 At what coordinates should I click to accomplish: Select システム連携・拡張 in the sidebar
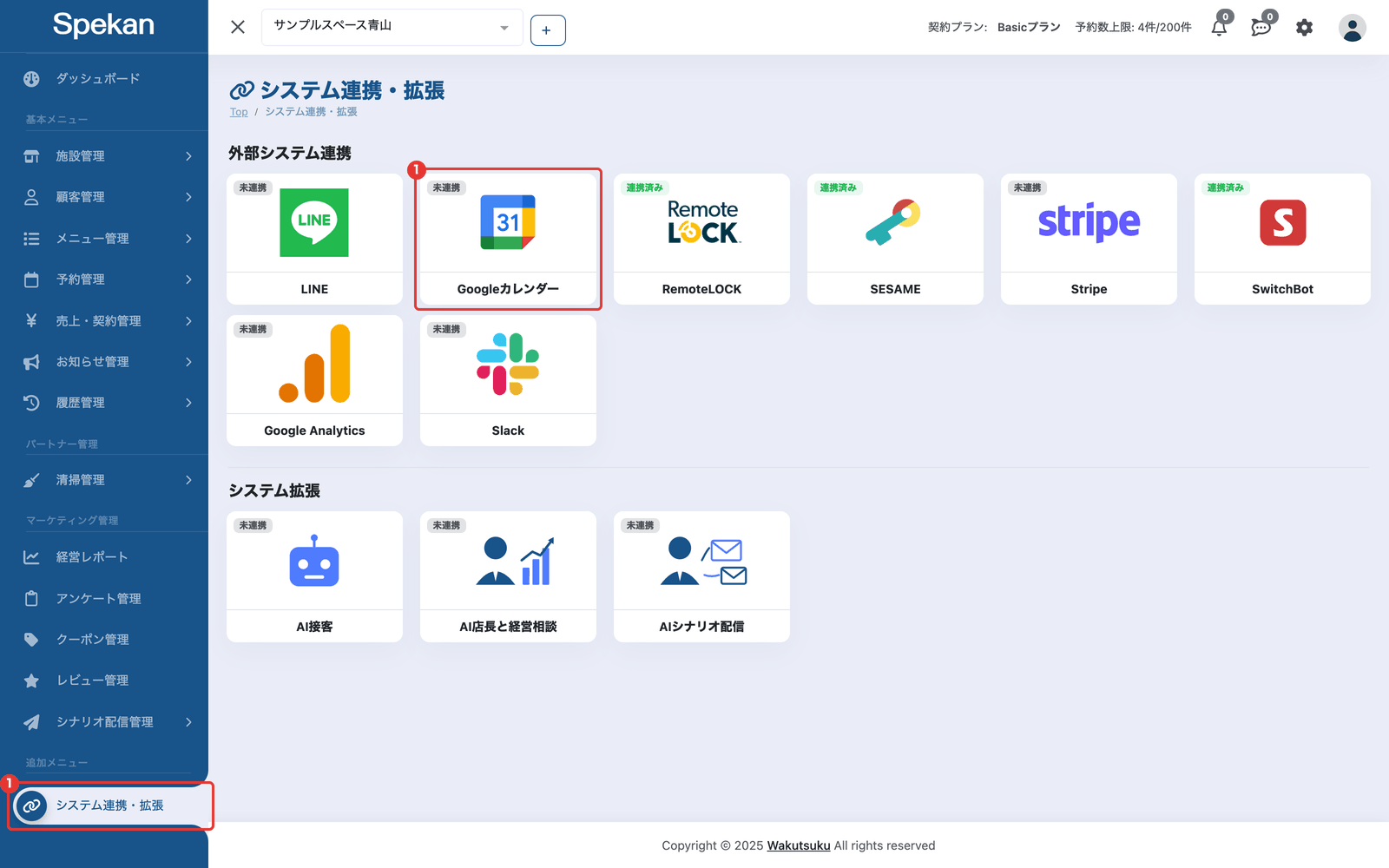click(x=110, y=806)
